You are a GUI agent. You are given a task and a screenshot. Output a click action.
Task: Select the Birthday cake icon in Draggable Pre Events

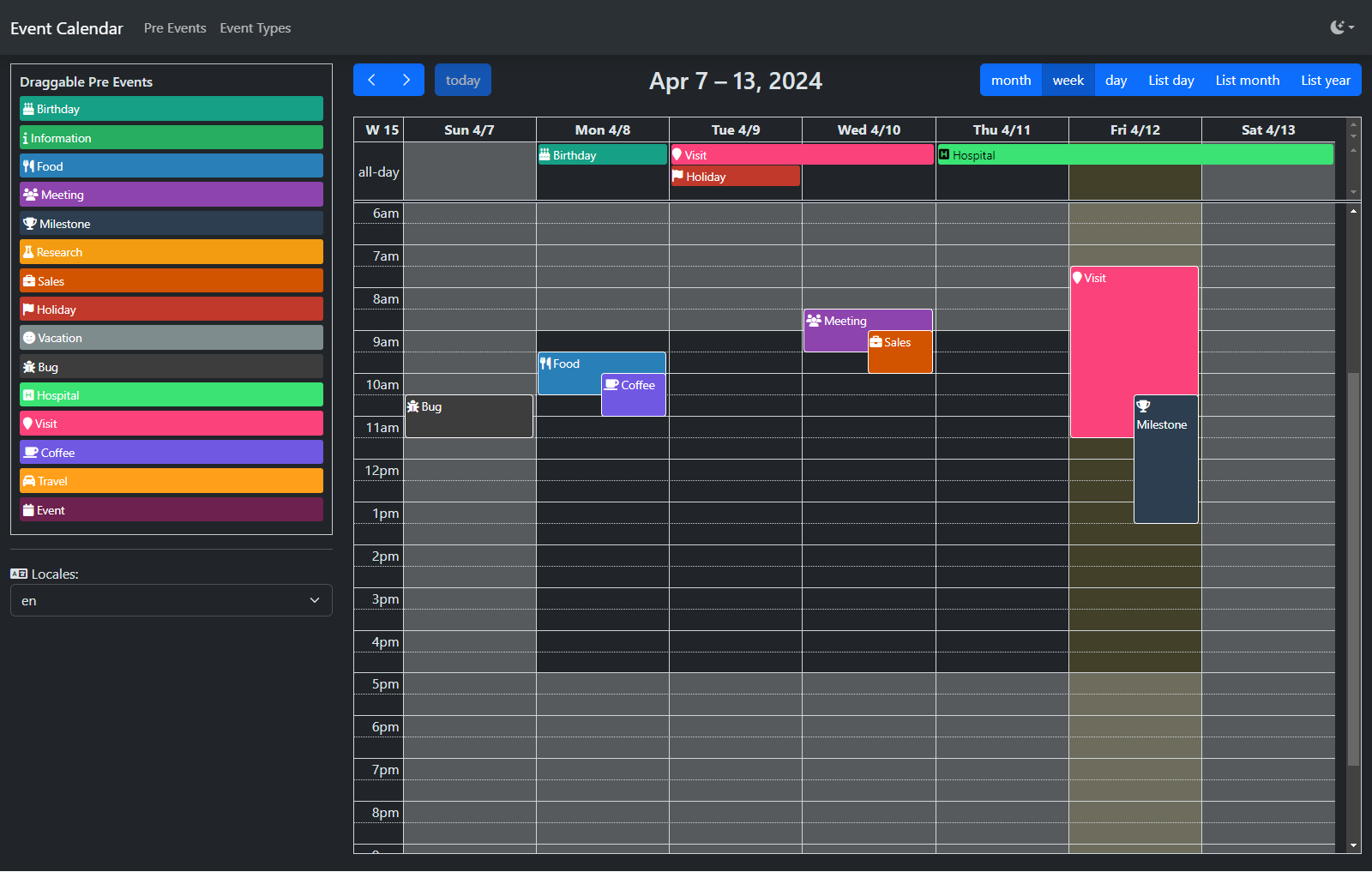pos(29,109)
